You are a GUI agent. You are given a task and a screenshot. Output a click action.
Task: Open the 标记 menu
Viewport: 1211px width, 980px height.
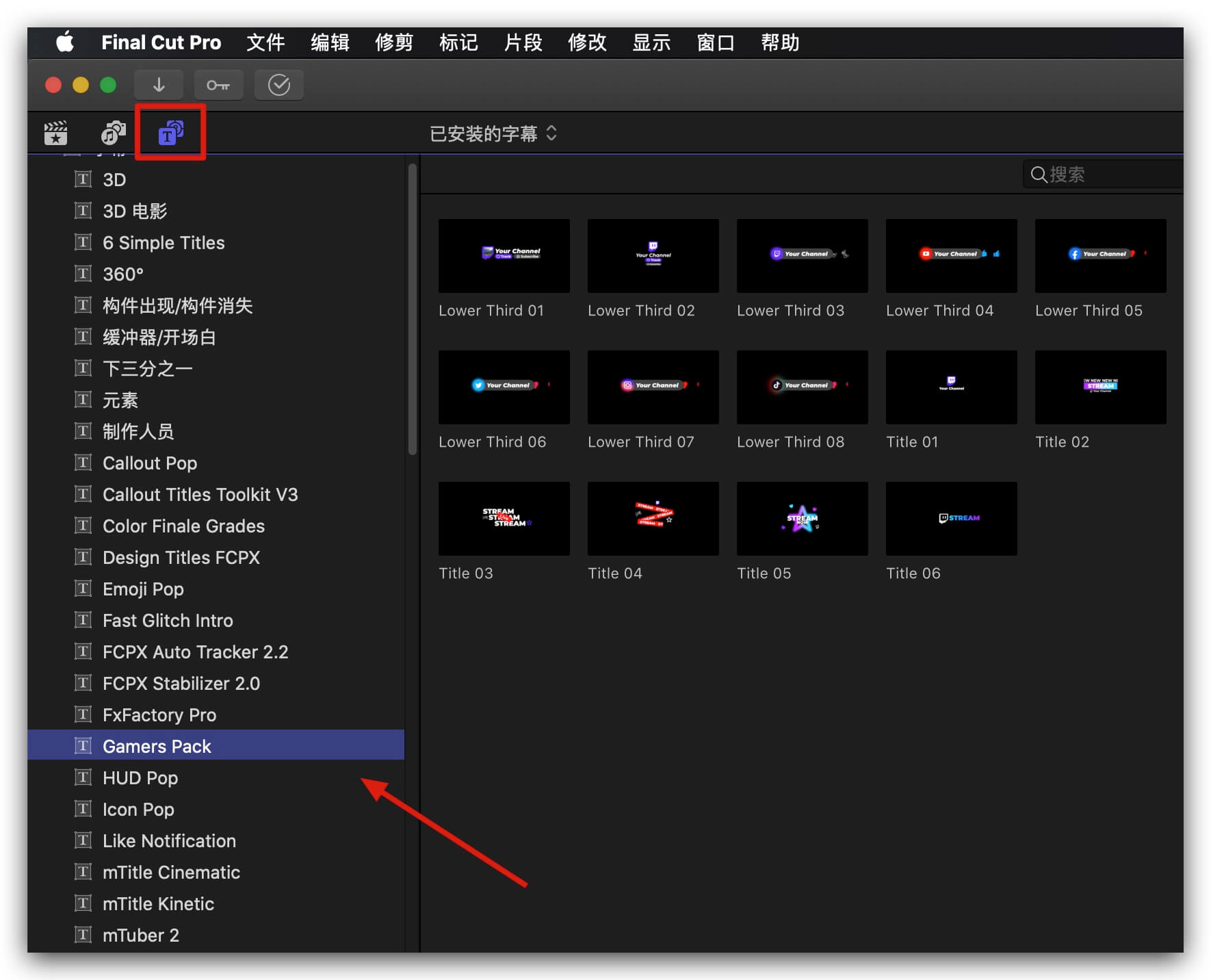click(x=458, y=42)
